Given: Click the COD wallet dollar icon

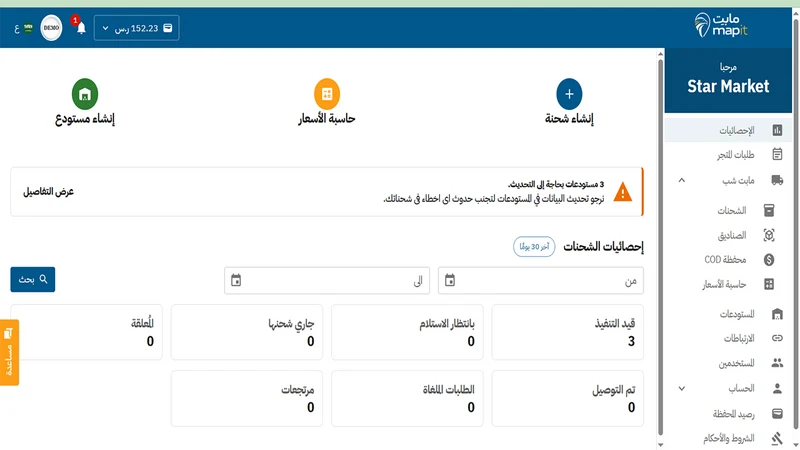Looking at the screenshot, I should click(x=769, y=260).
